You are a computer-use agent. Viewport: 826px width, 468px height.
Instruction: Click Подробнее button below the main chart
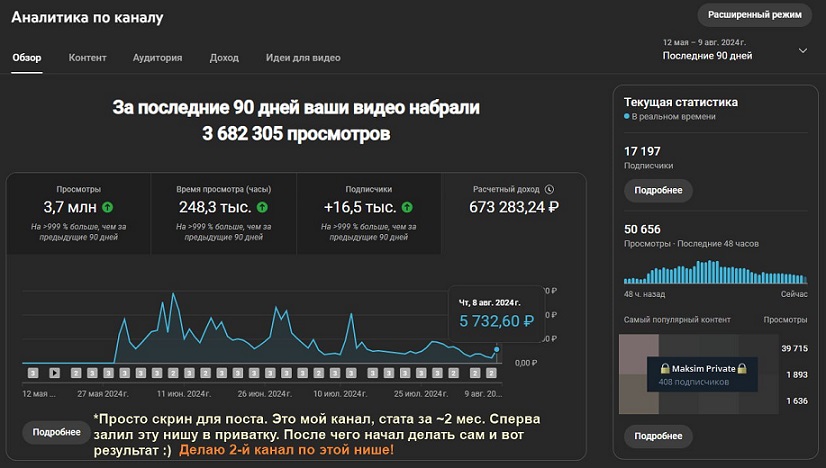(56, 432)
